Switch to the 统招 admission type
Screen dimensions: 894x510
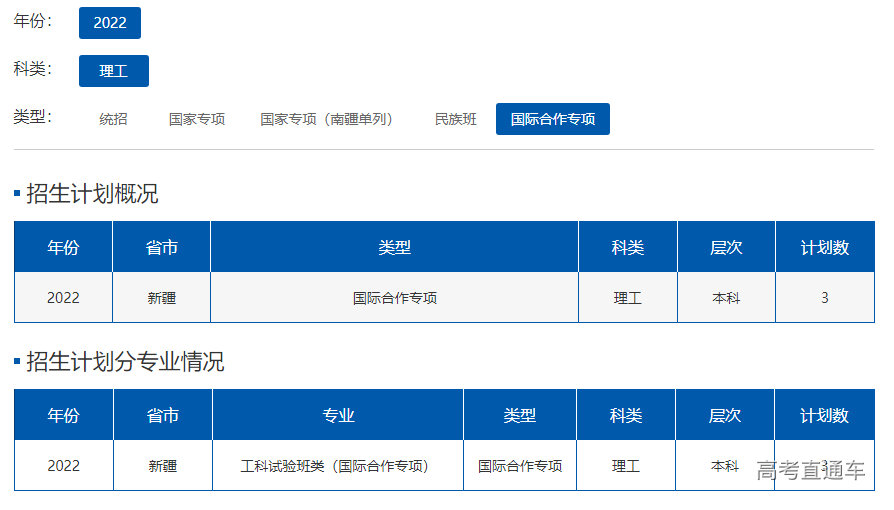coord(113,119)
